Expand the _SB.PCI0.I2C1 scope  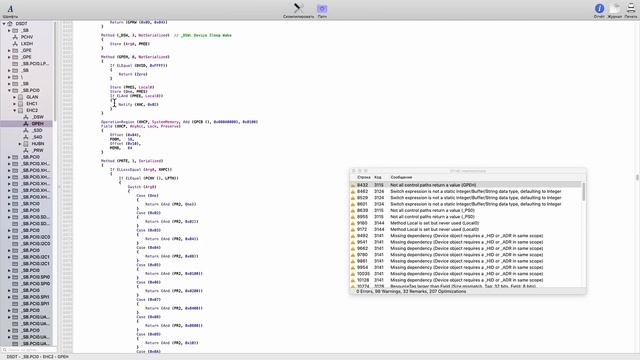coord(9,257)
